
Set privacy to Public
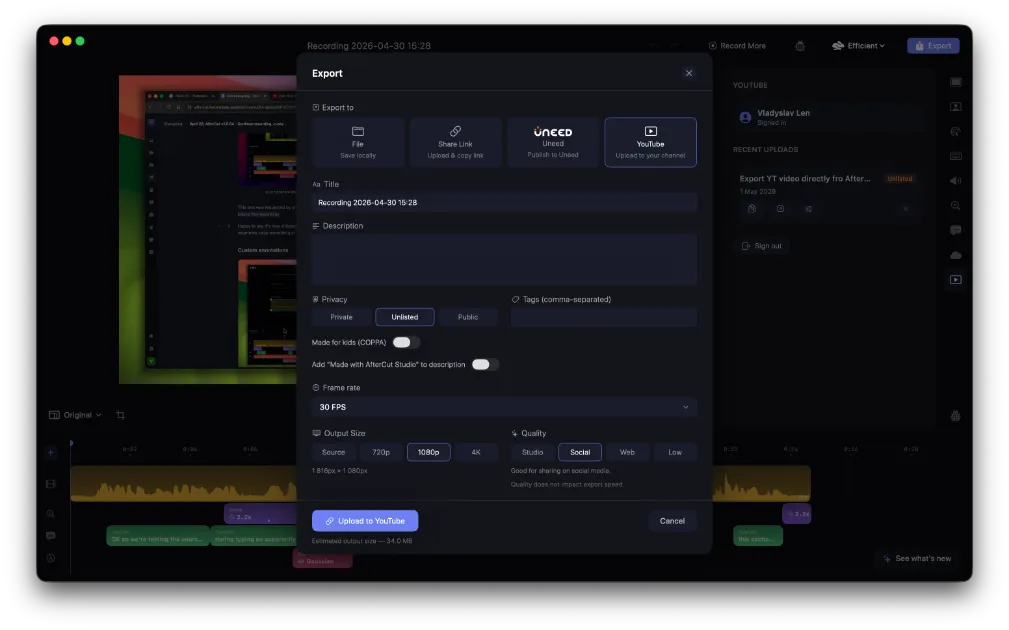[x=468, y=317]
